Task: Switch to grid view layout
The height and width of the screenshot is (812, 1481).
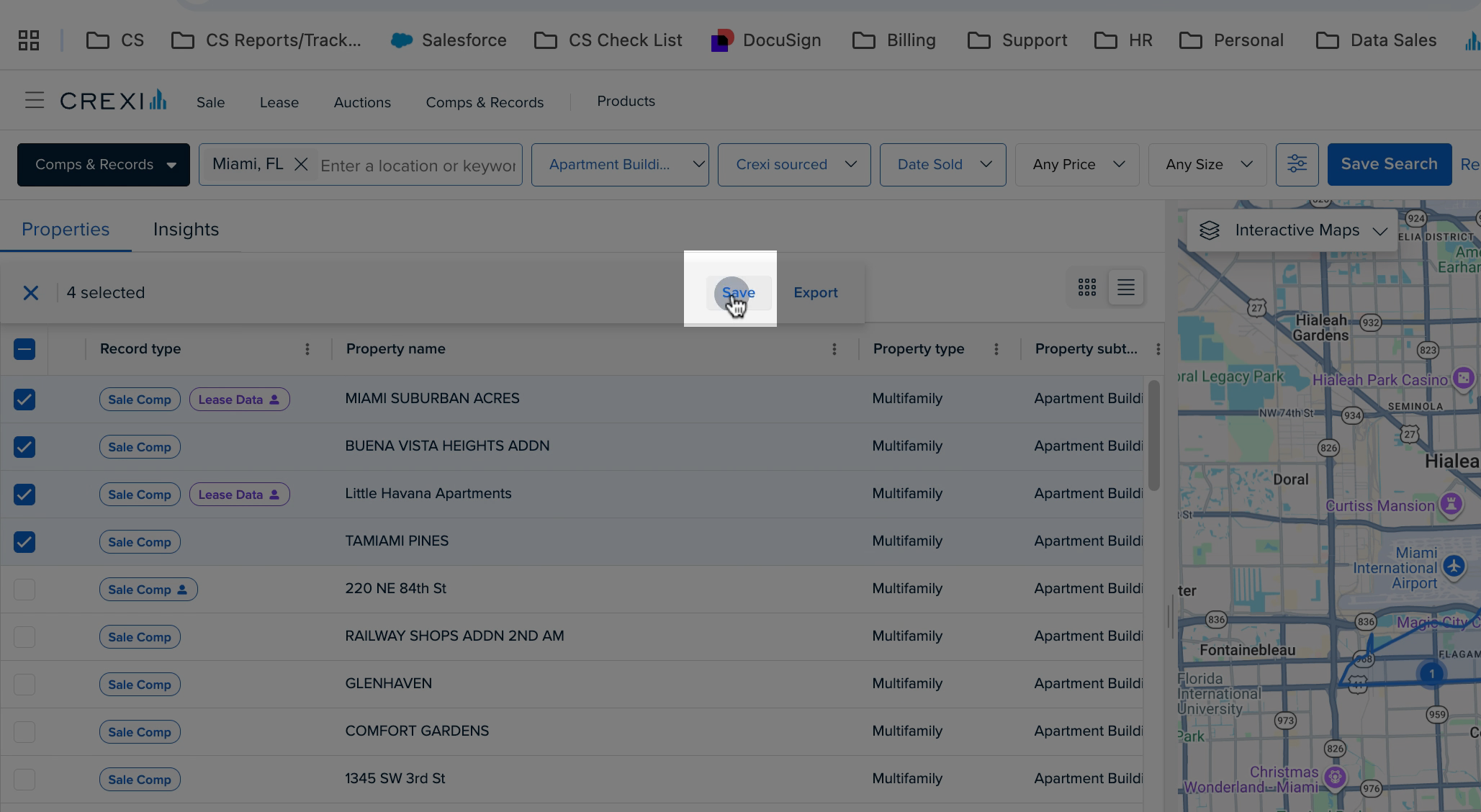Action: [x=1086, y=287]
